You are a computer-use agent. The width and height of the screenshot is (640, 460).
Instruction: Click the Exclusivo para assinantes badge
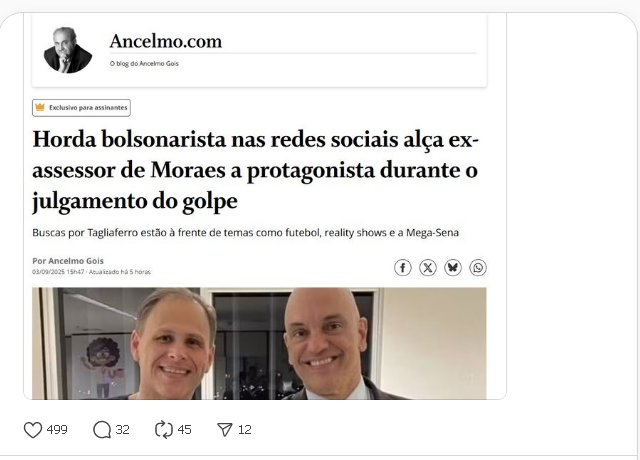click(x=81, y=108)
